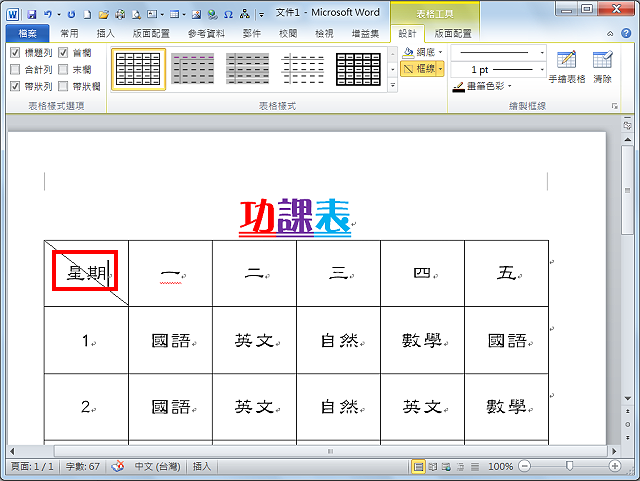Viewport: 640px width, 481px height.
Task: Click the 插入 insert mode indicator
Action: point(202,466)
